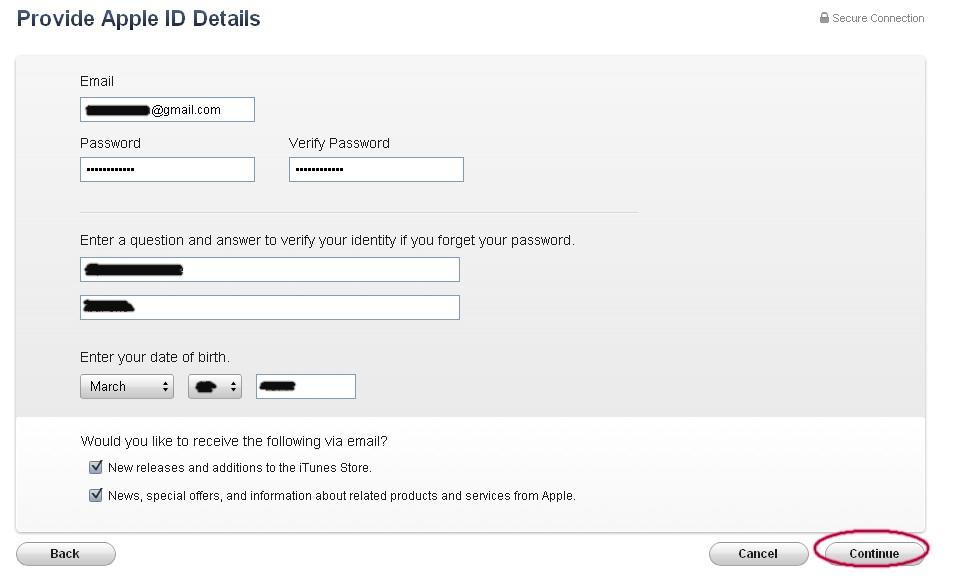Click the stepper arrows on month selector
This screenshot has height=588, width=964.
point(165,386)
